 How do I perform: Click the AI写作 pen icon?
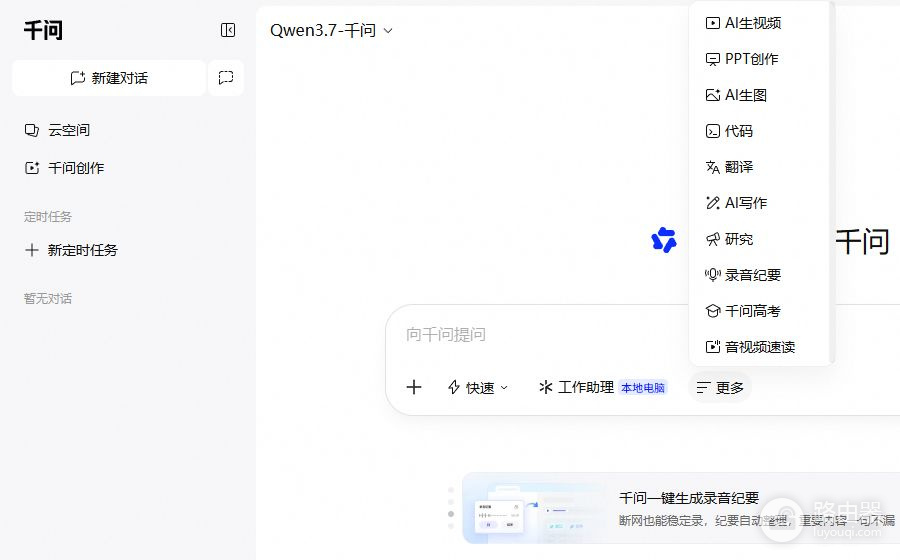click(712, 203)
